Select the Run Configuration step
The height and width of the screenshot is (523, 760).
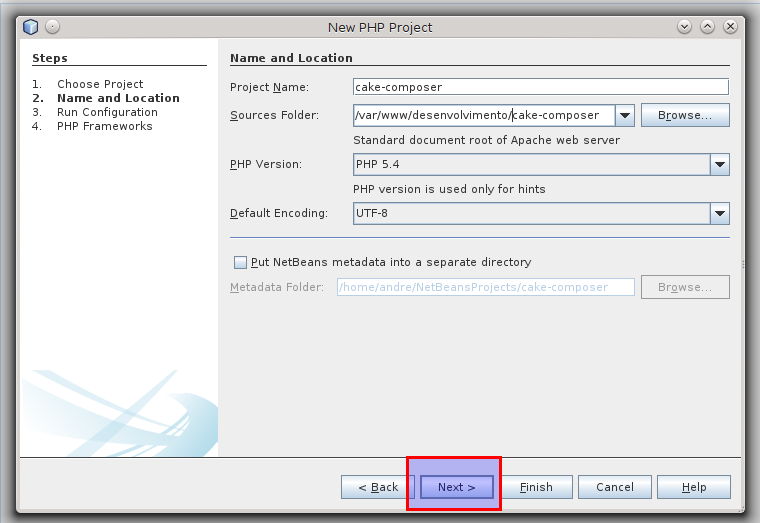107,112
